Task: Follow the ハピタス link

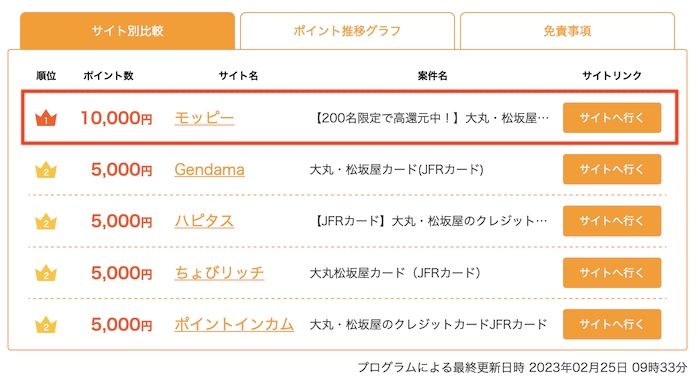Action: [x=204, y=221]
